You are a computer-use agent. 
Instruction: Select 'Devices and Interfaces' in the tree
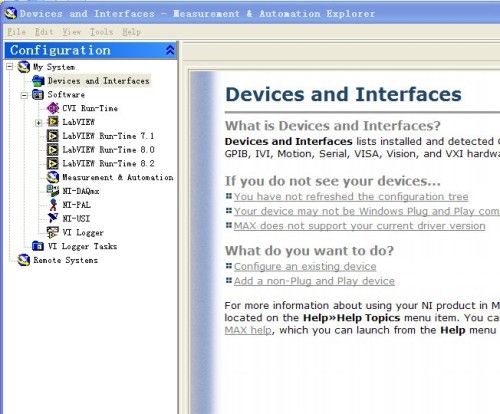[x=99, y=81]
